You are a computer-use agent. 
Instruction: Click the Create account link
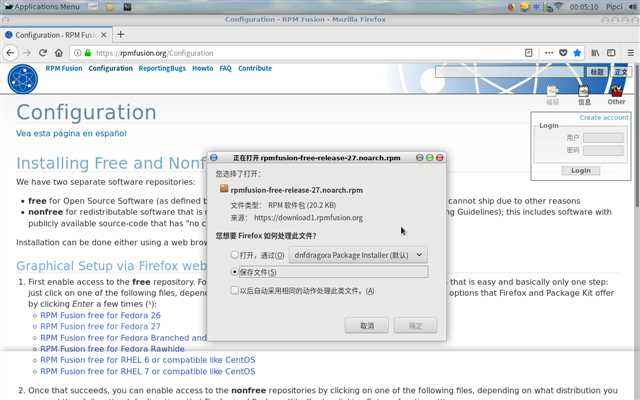coord(604,118)
